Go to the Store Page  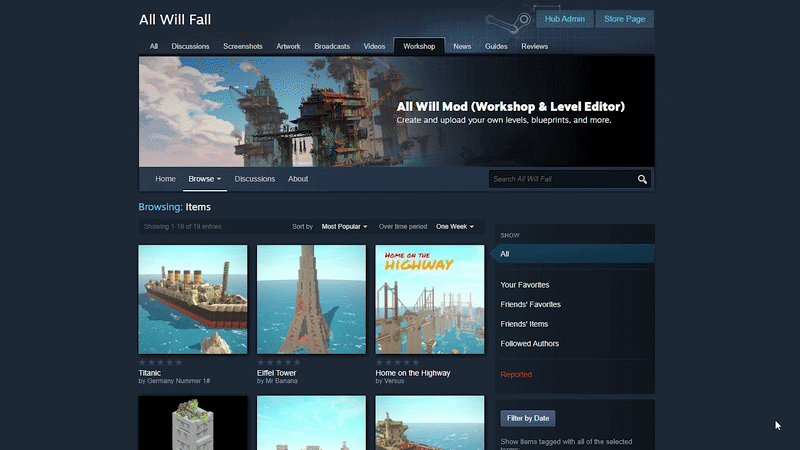pyautogui.click(x=624, y=19)
